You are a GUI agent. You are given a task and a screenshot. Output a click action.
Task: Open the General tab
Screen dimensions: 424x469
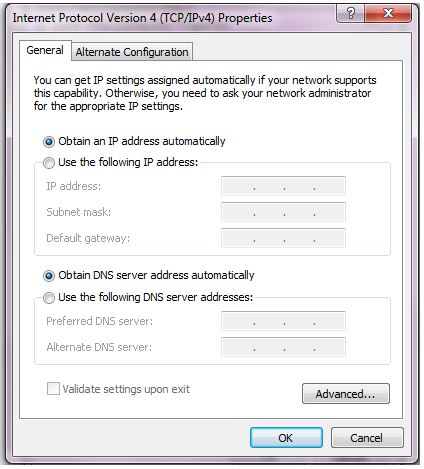click(x=45, y=50)
